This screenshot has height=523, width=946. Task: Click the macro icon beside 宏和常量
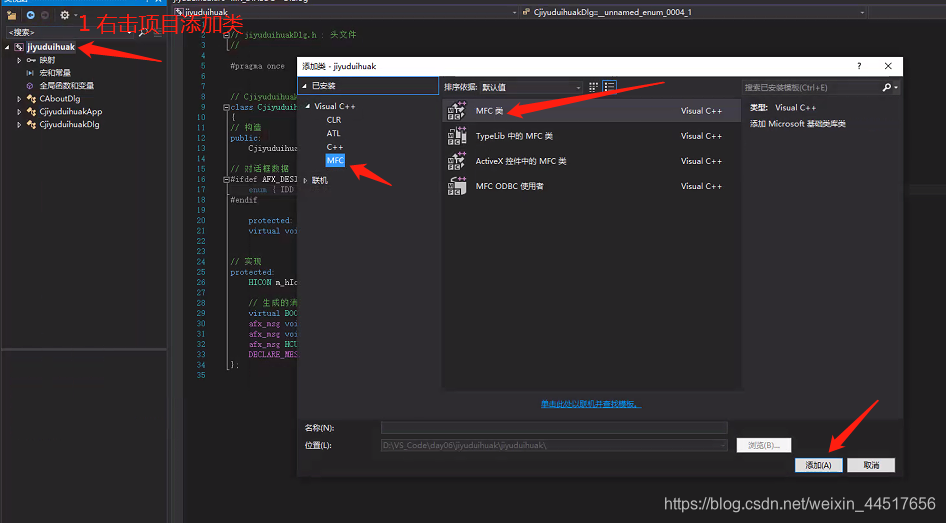(x=30, y=73)
